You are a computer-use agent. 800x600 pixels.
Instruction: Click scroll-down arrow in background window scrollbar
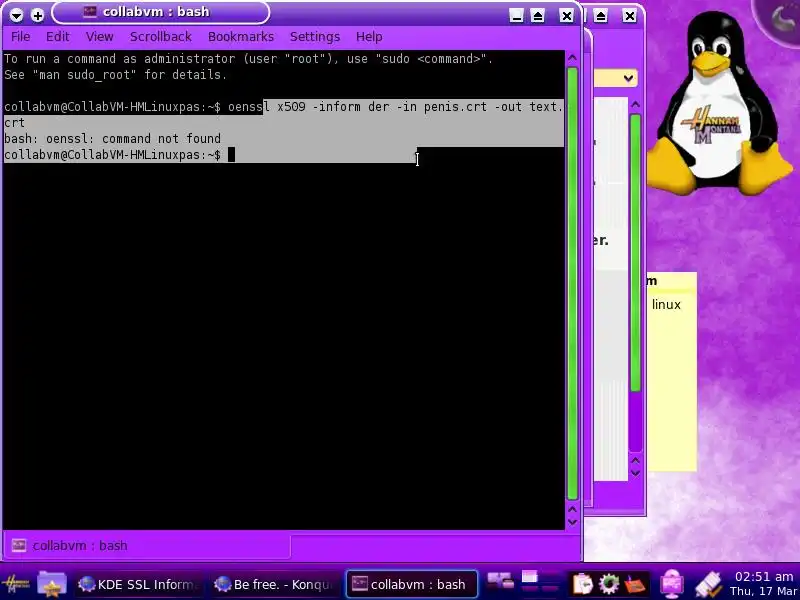click(635, 472)
